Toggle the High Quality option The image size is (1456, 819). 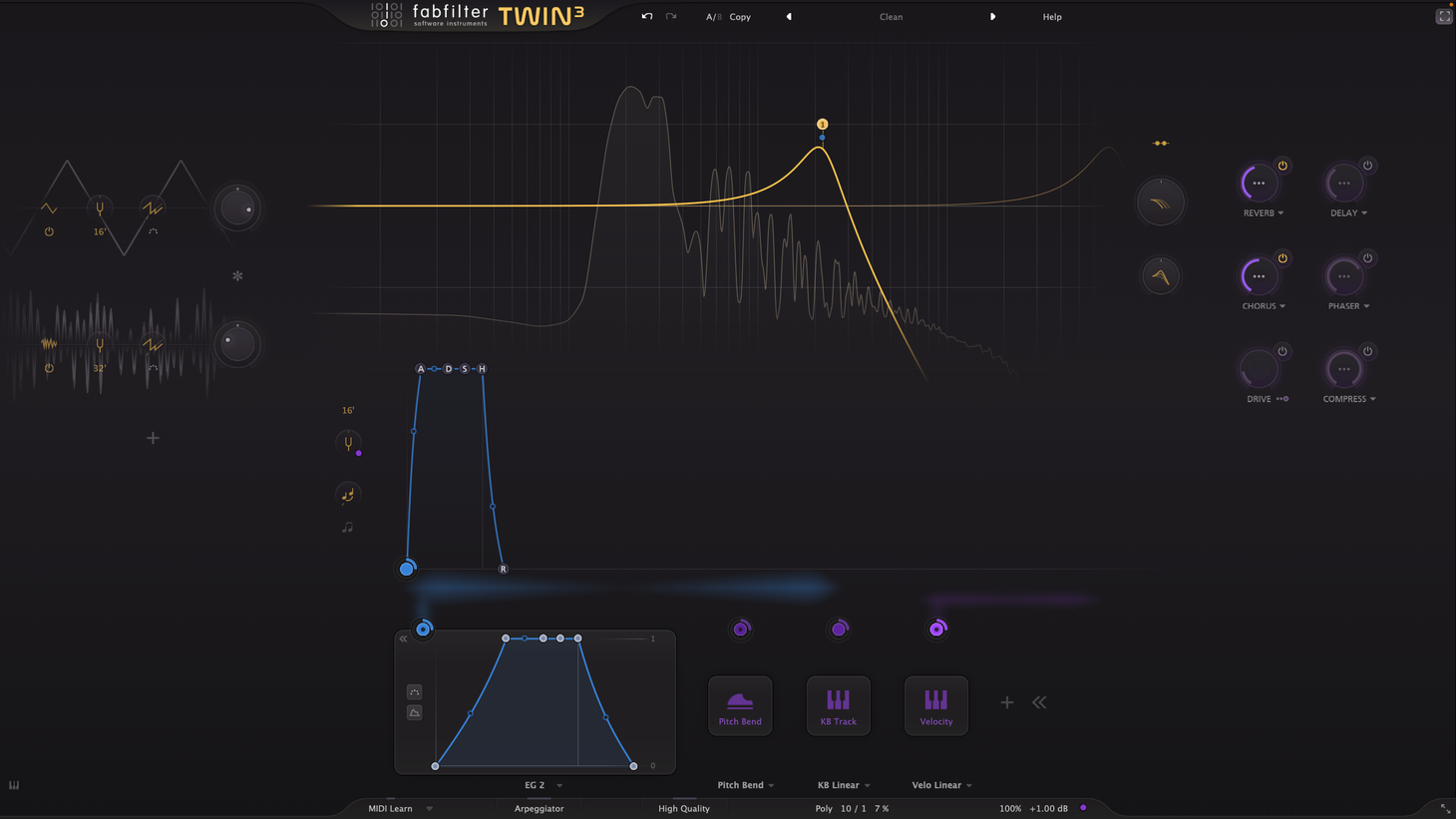[x=684, y=809]
